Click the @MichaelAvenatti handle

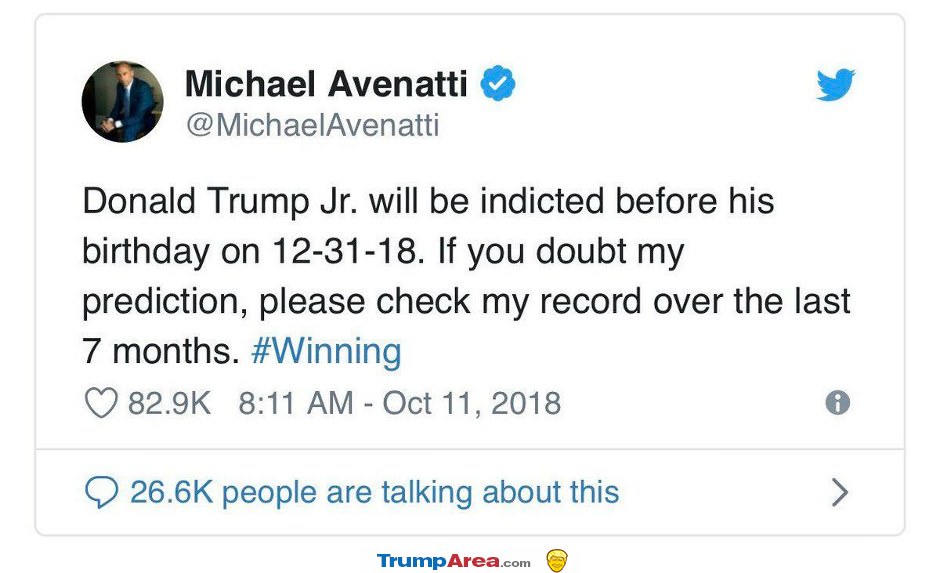click(x=313, y=125)
